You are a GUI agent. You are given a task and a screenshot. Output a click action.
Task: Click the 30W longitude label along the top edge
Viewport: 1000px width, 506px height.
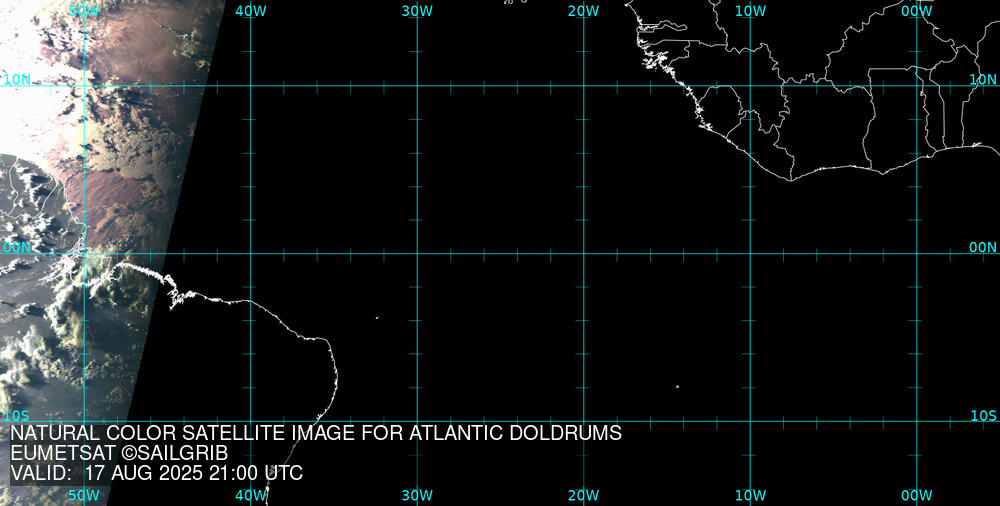point(417,11)
